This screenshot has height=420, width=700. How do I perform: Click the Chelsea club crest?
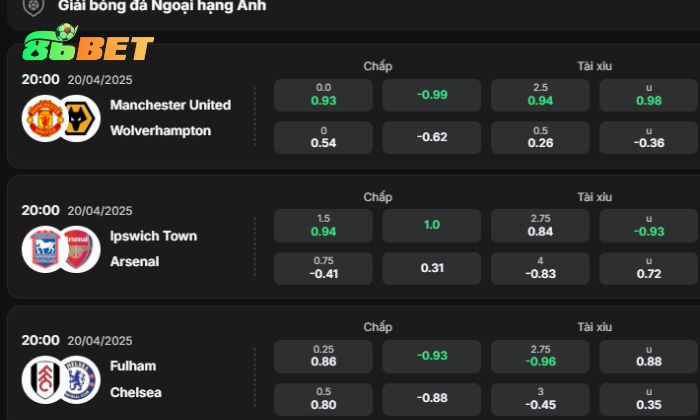coord(77,379)
